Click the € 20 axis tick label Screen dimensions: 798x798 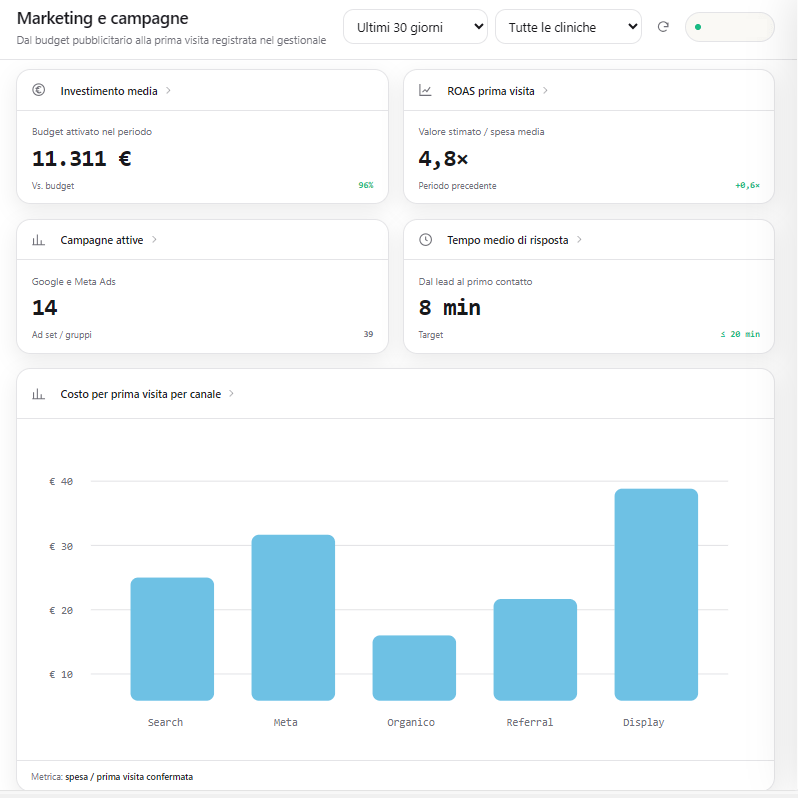61,611
